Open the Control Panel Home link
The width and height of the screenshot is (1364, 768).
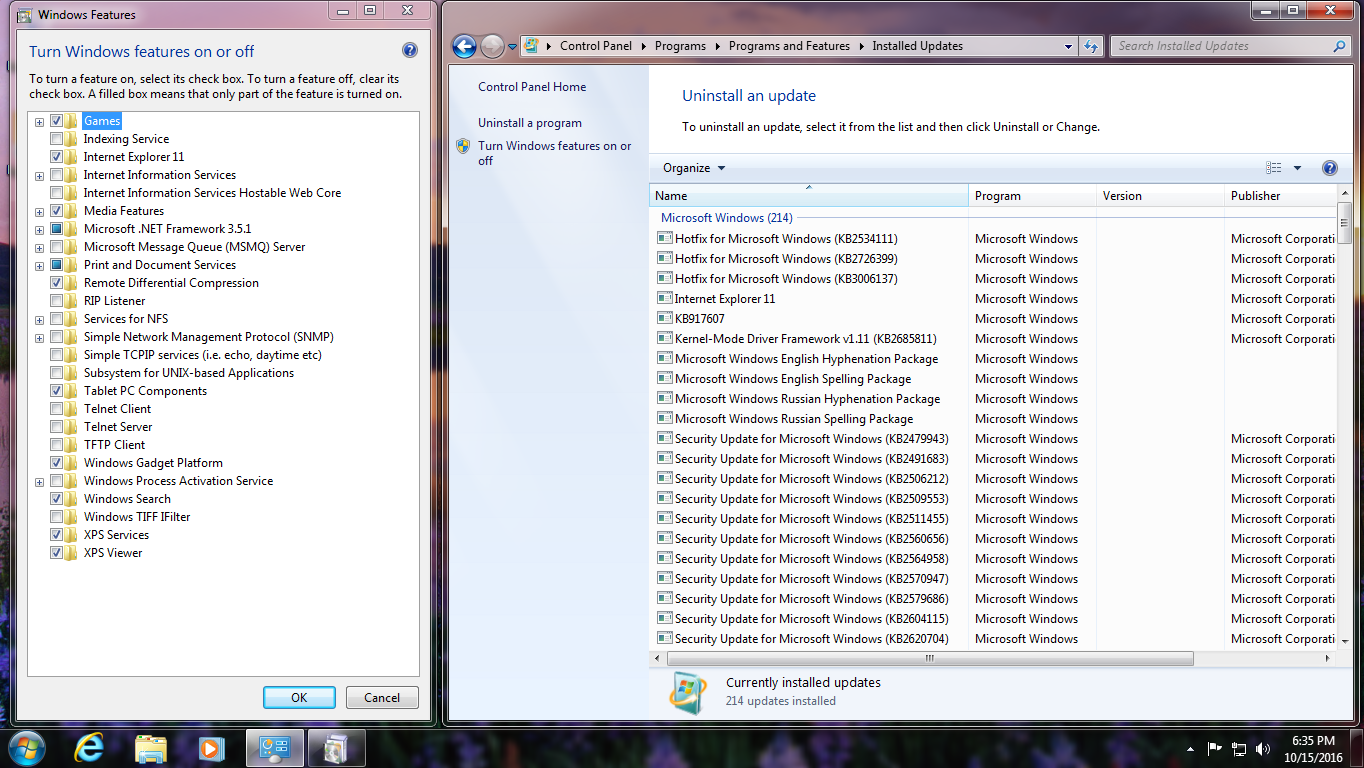[x=532, y=87]
